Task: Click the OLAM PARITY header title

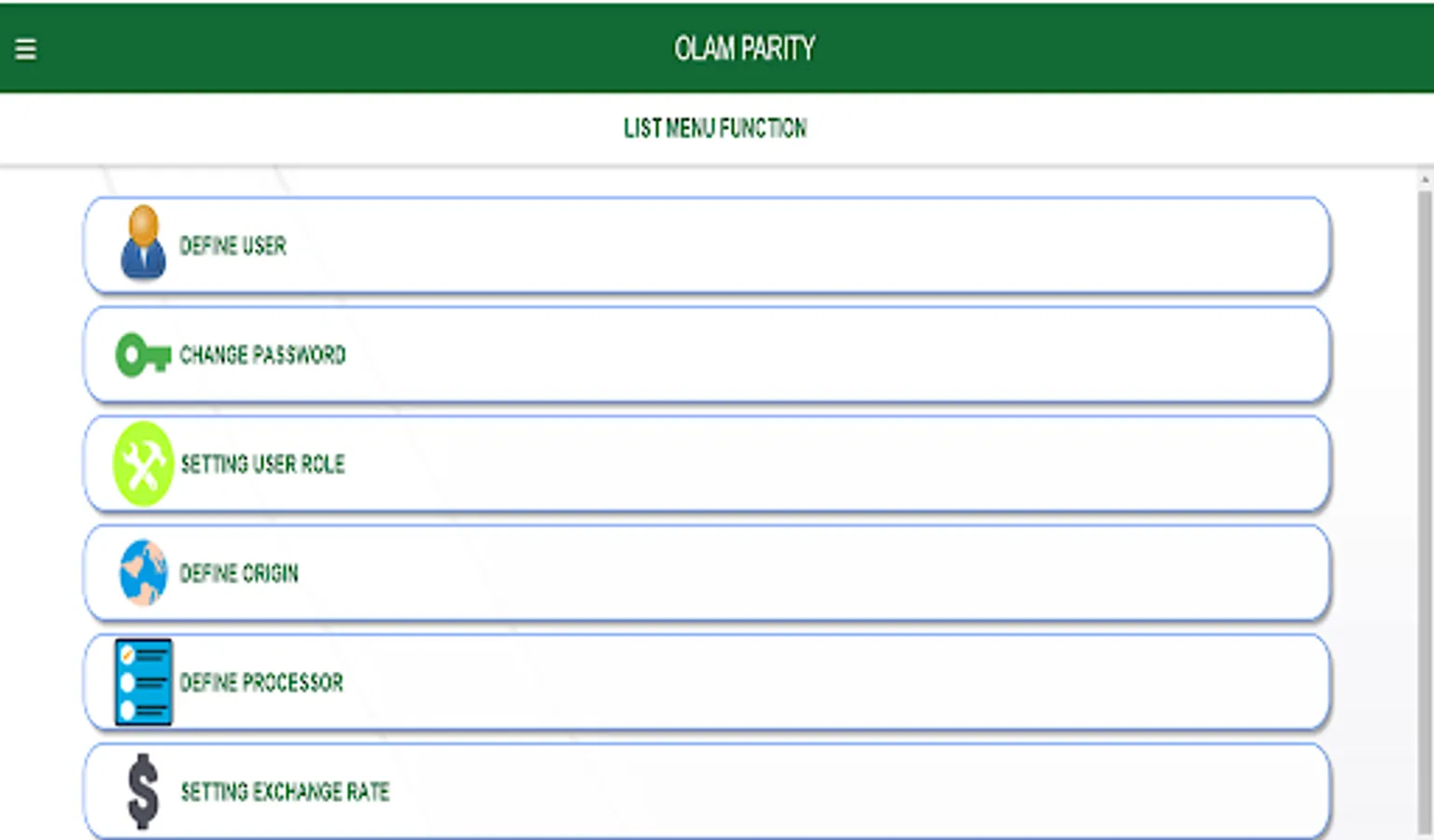Action: tap(744, 49)
